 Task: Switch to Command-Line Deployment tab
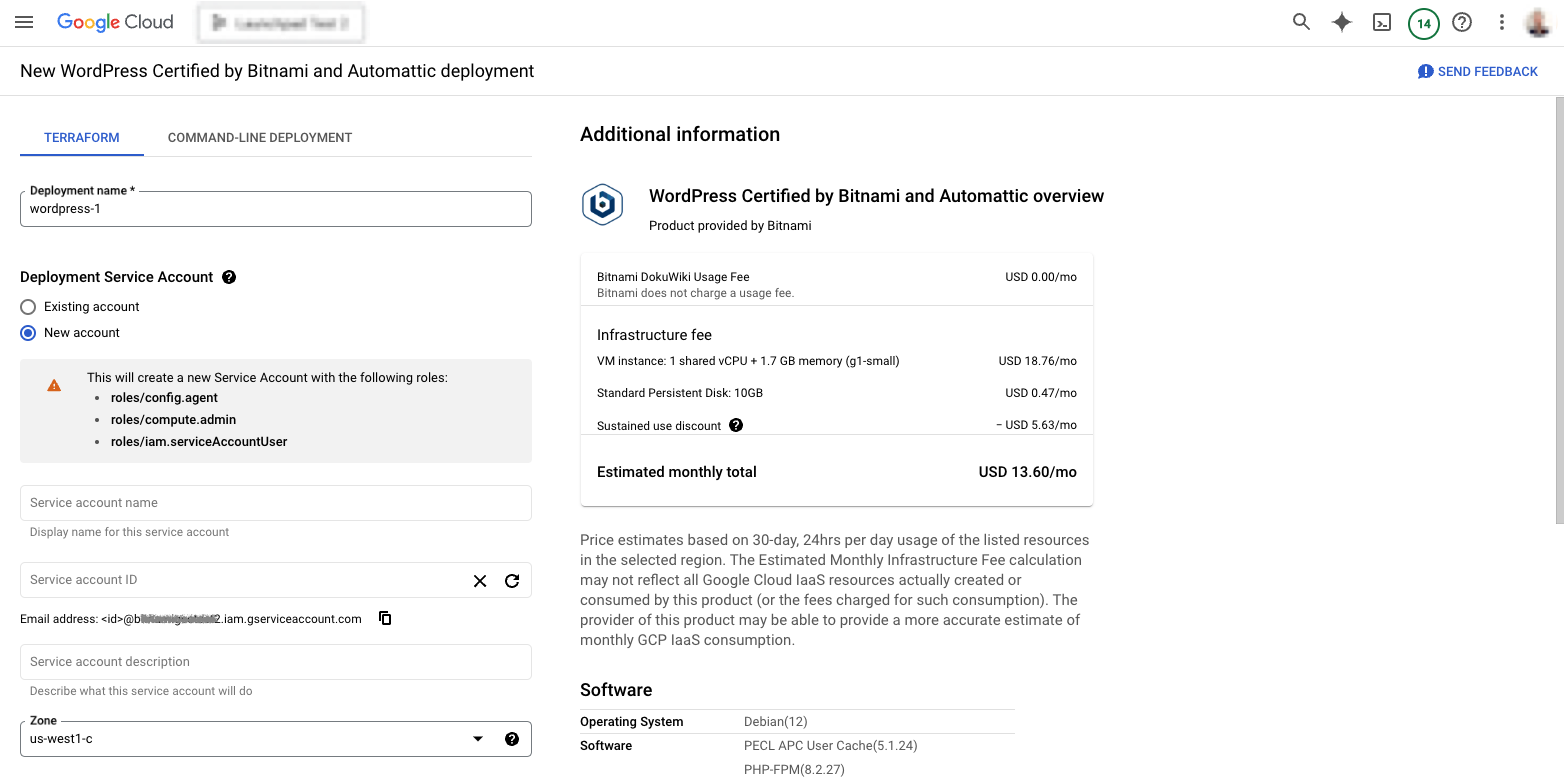[x=260, y=137]
